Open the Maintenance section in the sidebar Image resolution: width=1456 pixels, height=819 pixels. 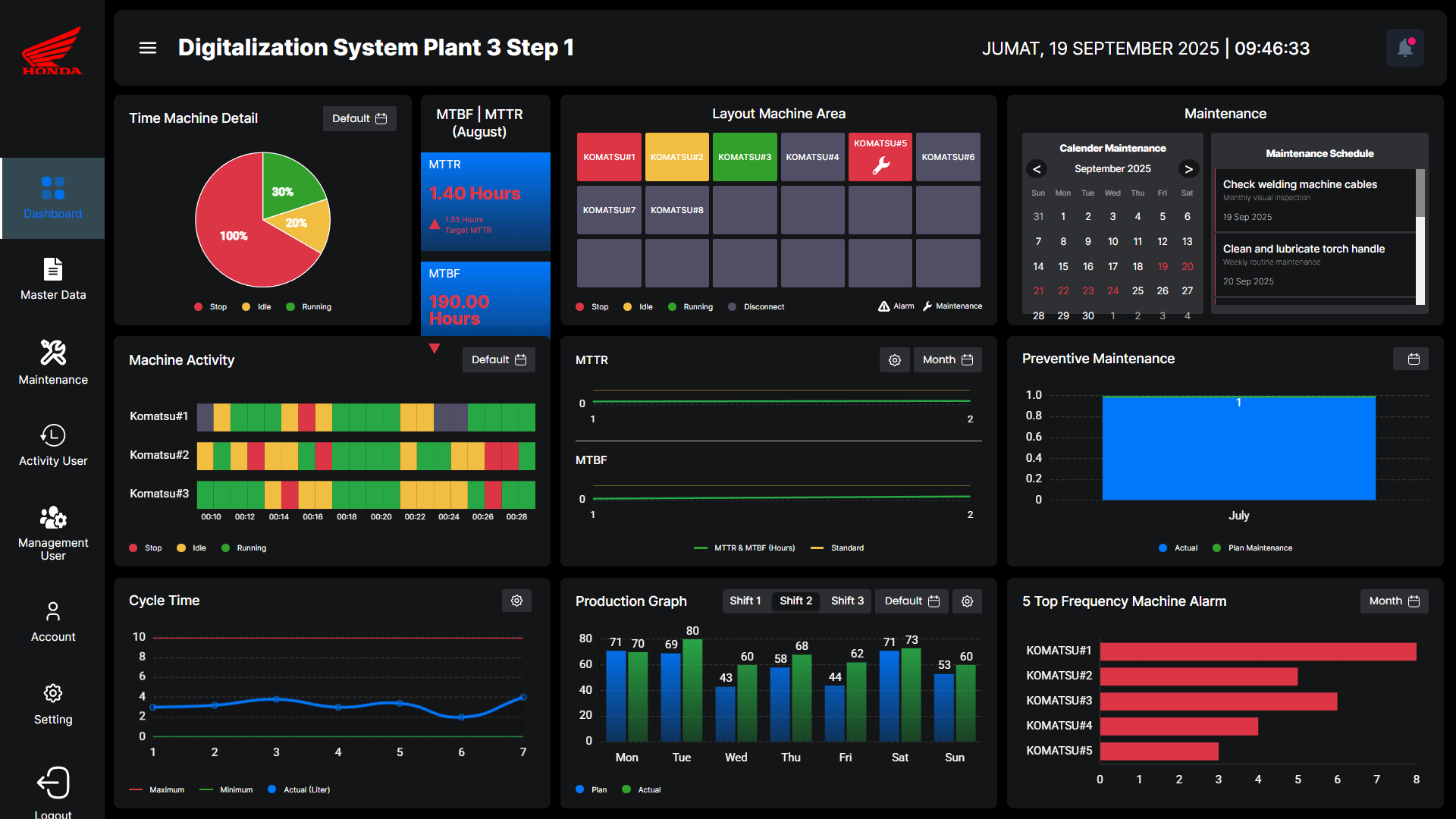tap(52, 362)
